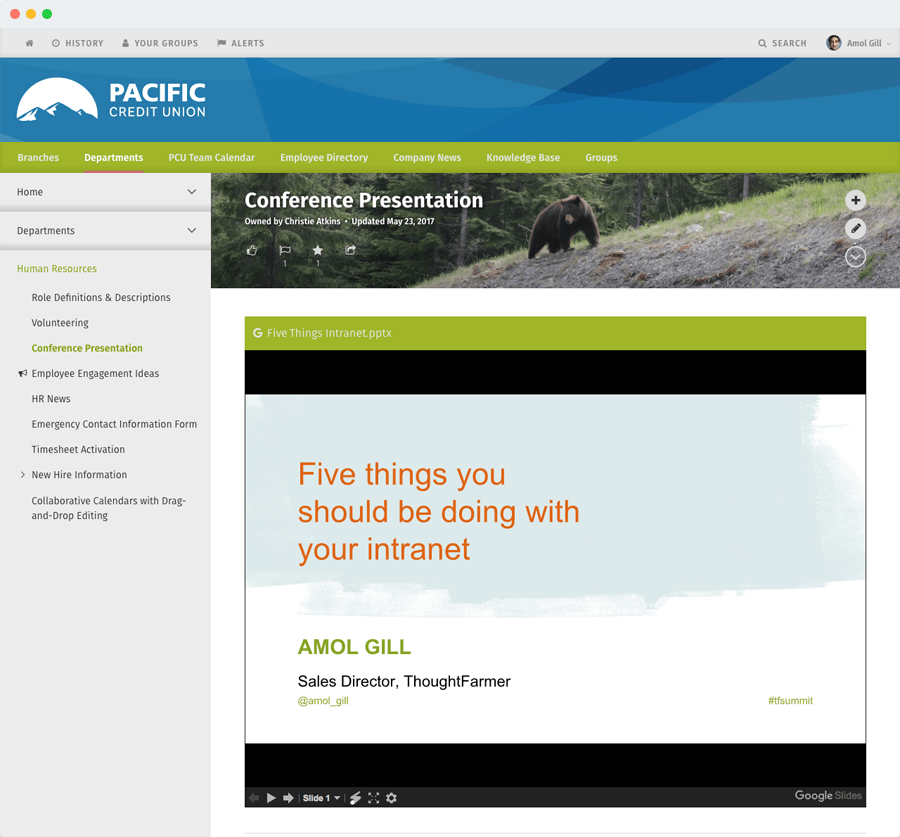Open the Human Resources sidebar link
This screenshot has height=837, width=900.
click(57, 269)
